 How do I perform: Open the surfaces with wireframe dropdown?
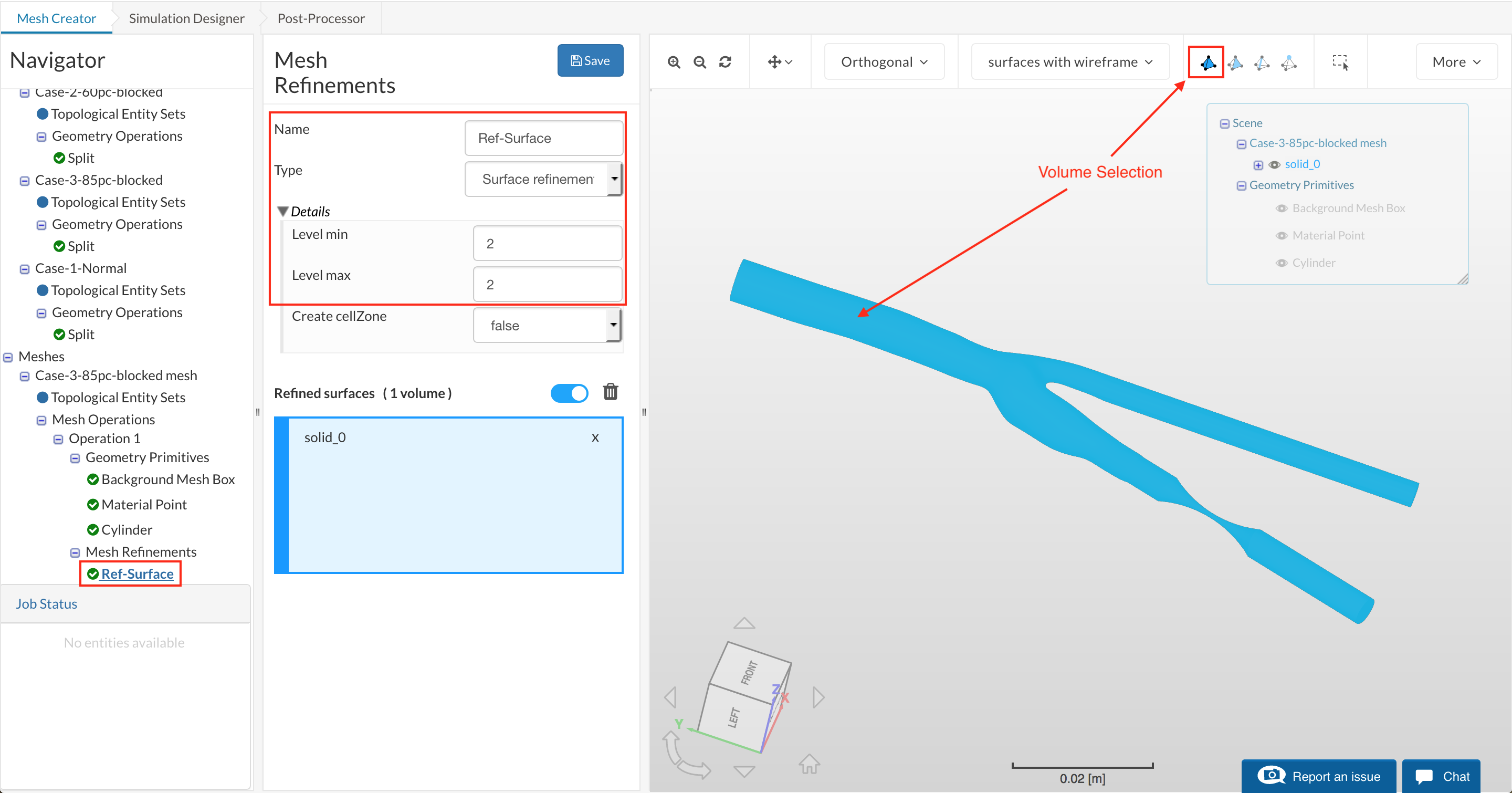pos(1069,62)
